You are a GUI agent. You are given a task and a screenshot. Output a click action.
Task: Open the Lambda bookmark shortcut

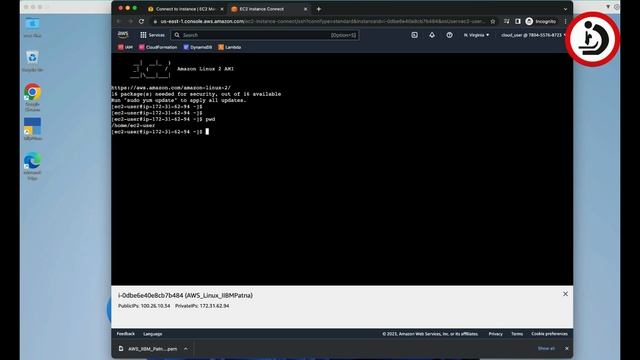click(x=229, y=47)
